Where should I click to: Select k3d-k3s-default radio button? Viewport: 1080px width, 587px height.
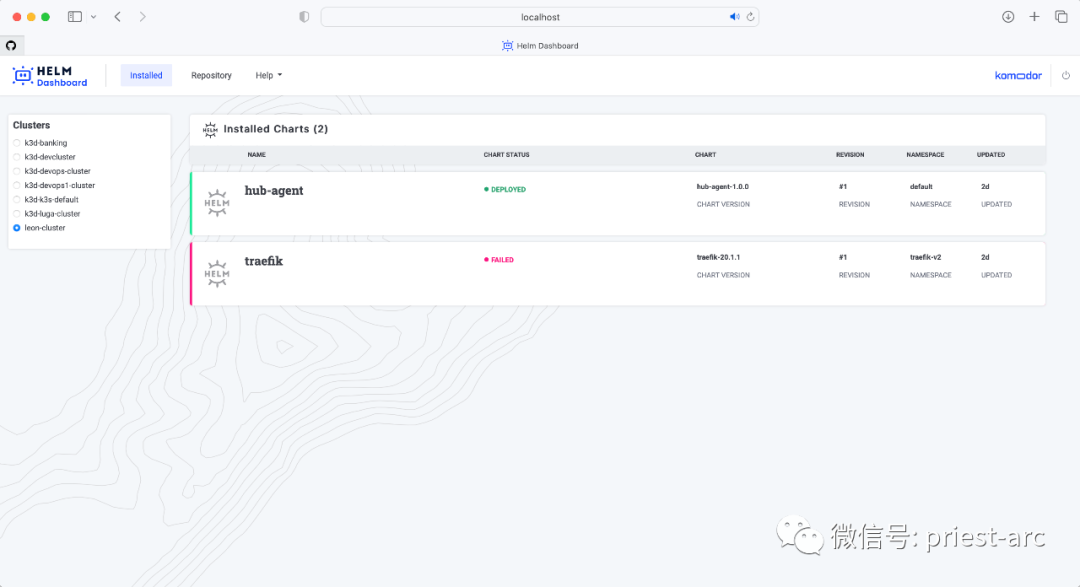pyautogui.click(x=17, y=200)
